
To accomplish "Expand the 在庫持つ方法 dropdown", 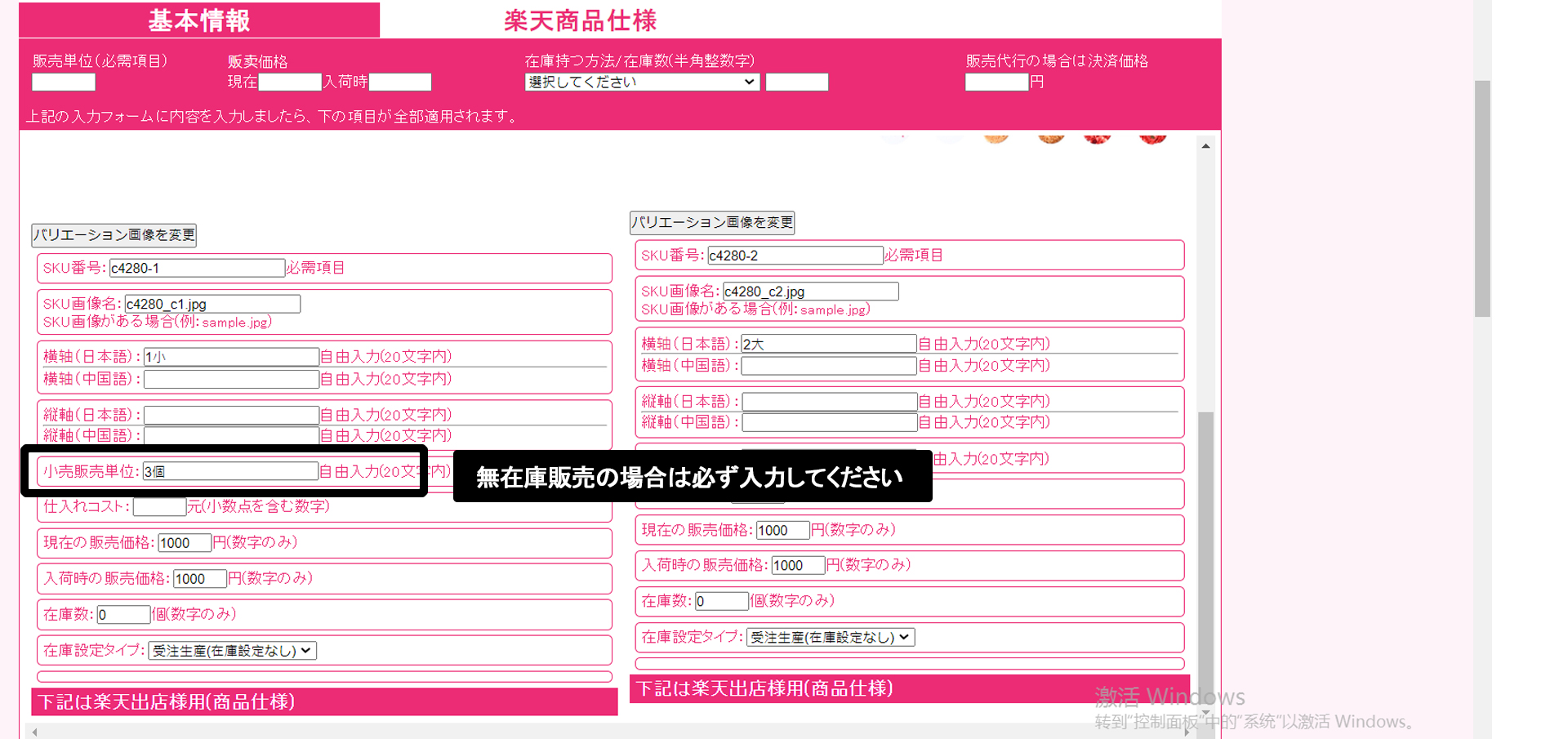I will (x=642, y=82).
